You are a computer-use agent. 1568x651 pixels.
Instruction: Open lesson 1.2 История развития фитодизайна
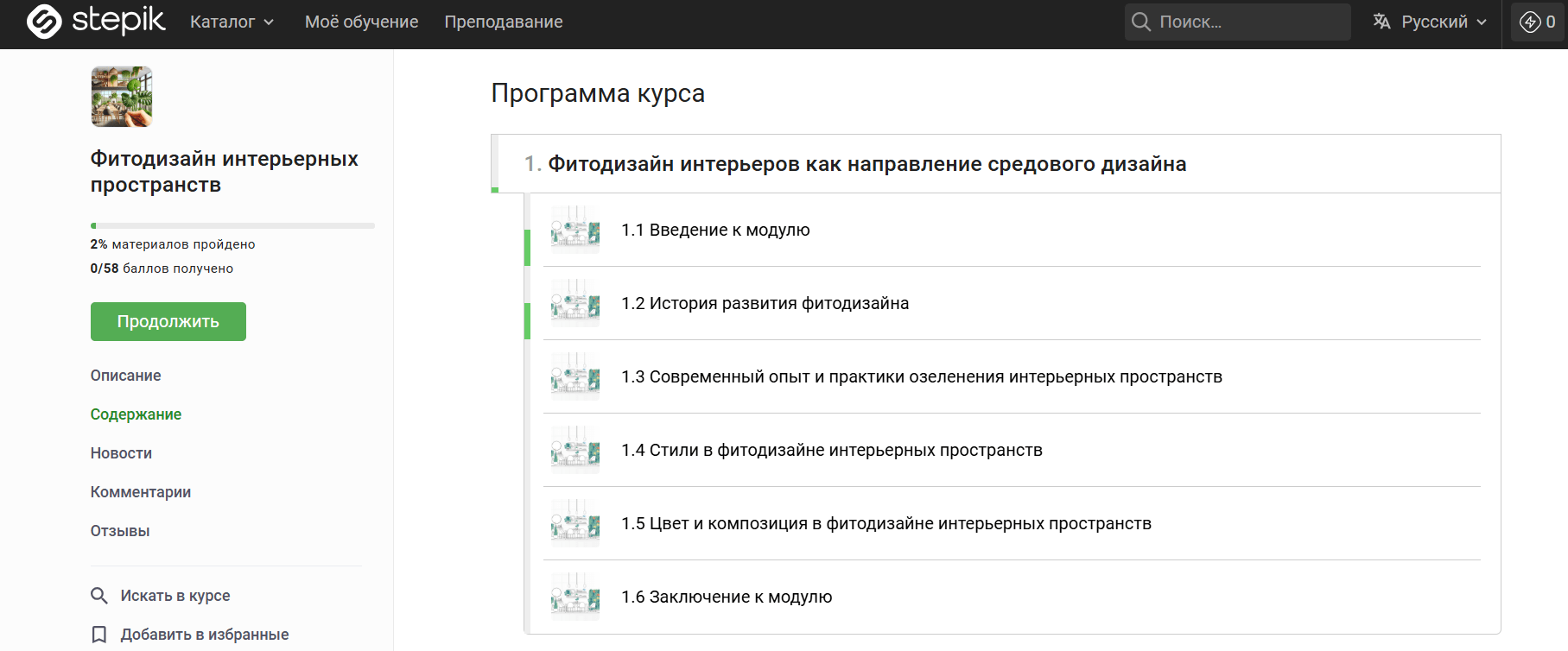765,304
